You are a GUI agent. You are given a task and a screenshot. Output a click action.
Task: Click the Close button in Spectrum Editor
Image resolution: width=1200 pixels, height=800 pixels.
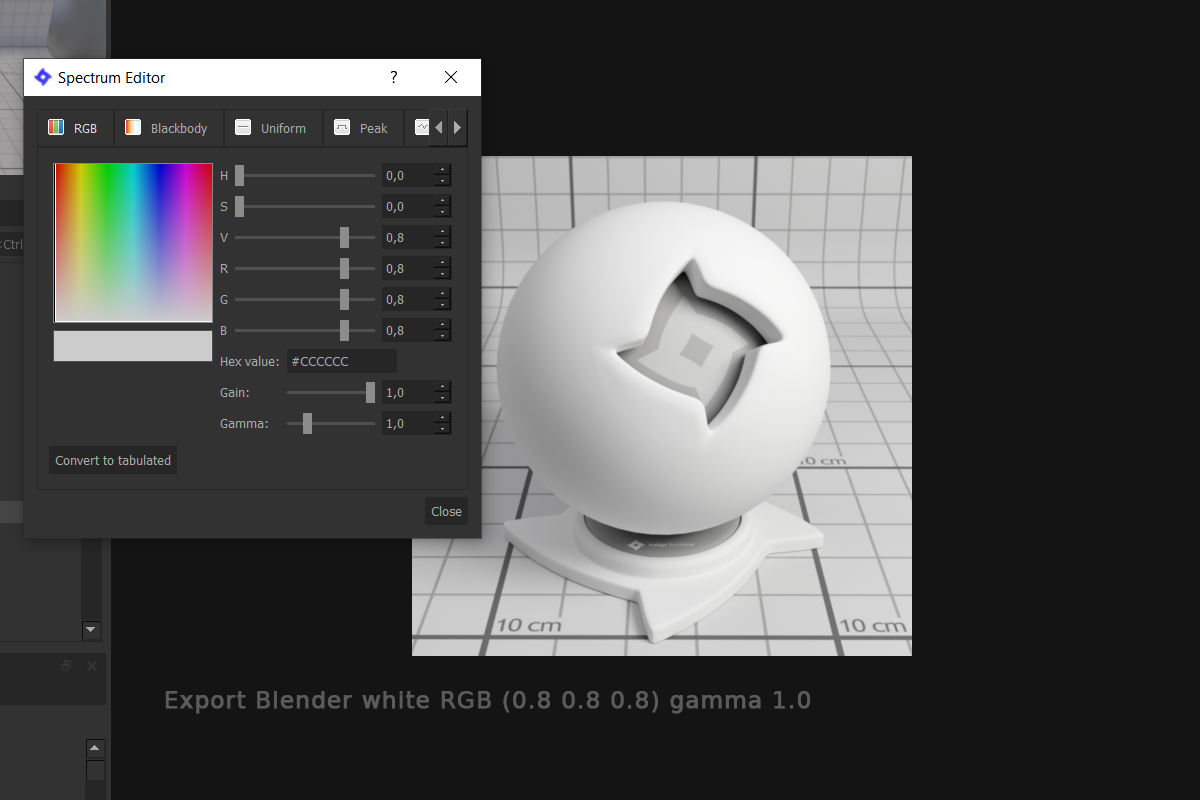[446, 511]
